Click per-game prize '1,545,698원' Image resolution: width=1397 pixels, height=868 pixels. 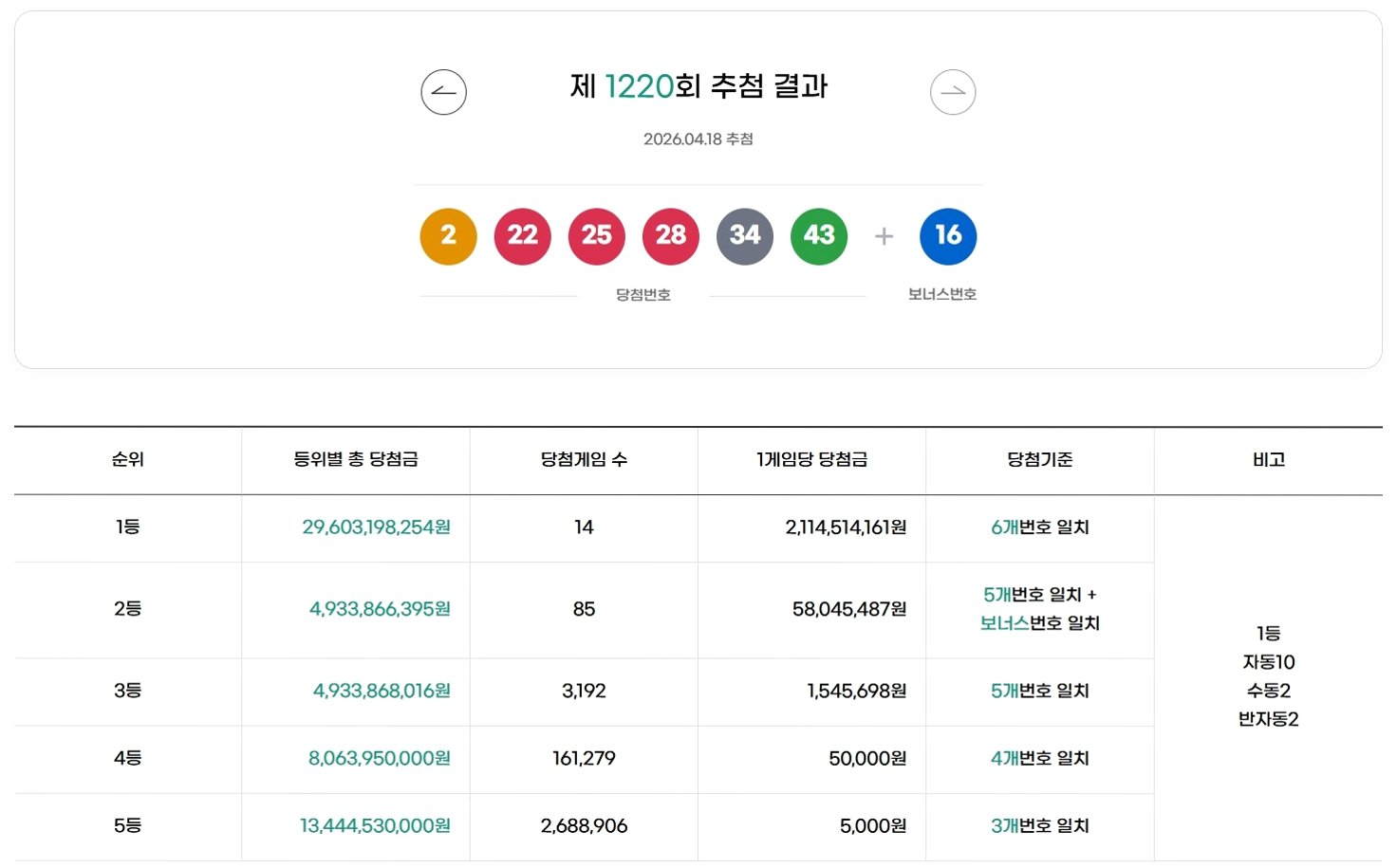coord(857,691)
